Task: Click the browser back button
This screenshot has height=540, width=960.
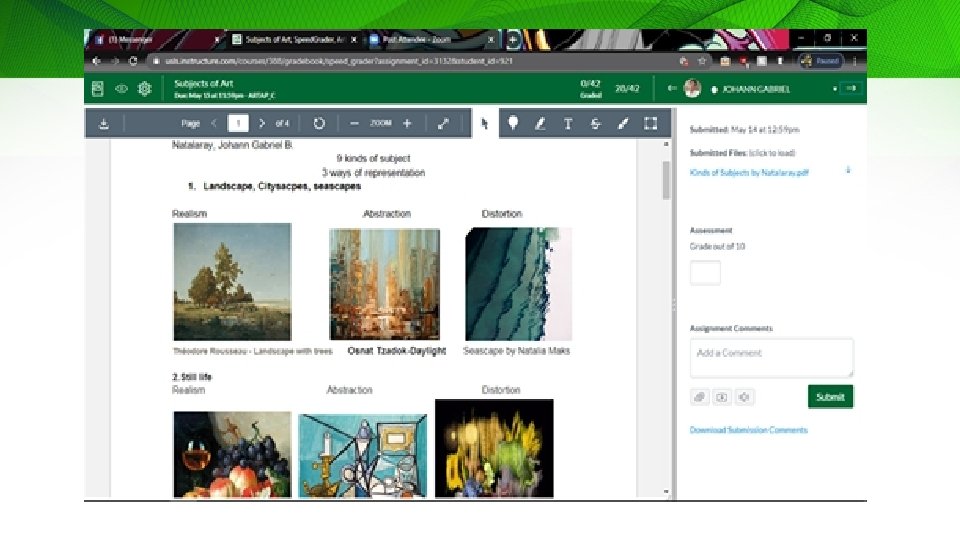Action: click(96, 61)
